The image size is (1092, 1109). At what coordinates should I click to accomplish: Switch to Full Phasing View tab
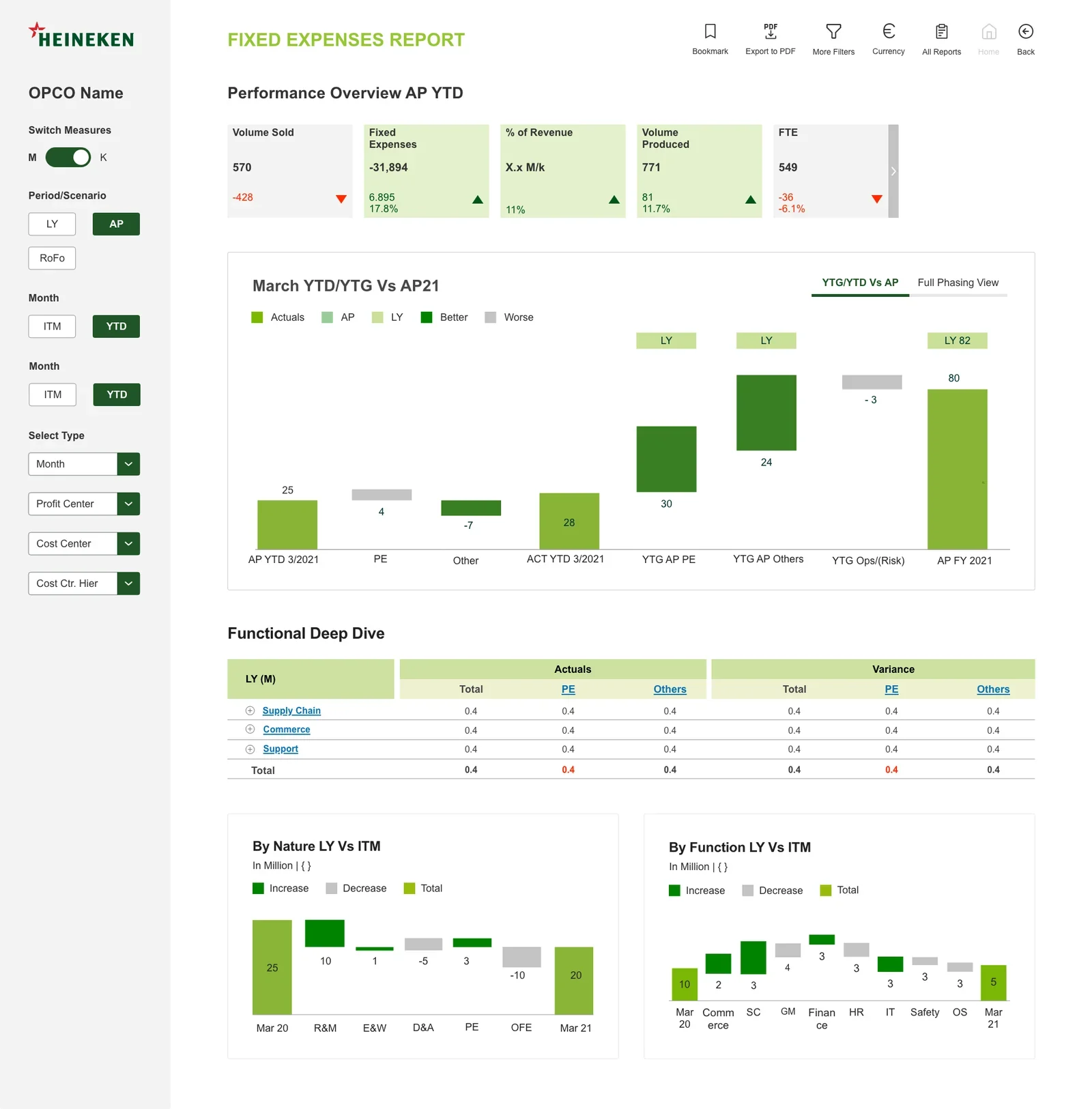tap(958, 283)
